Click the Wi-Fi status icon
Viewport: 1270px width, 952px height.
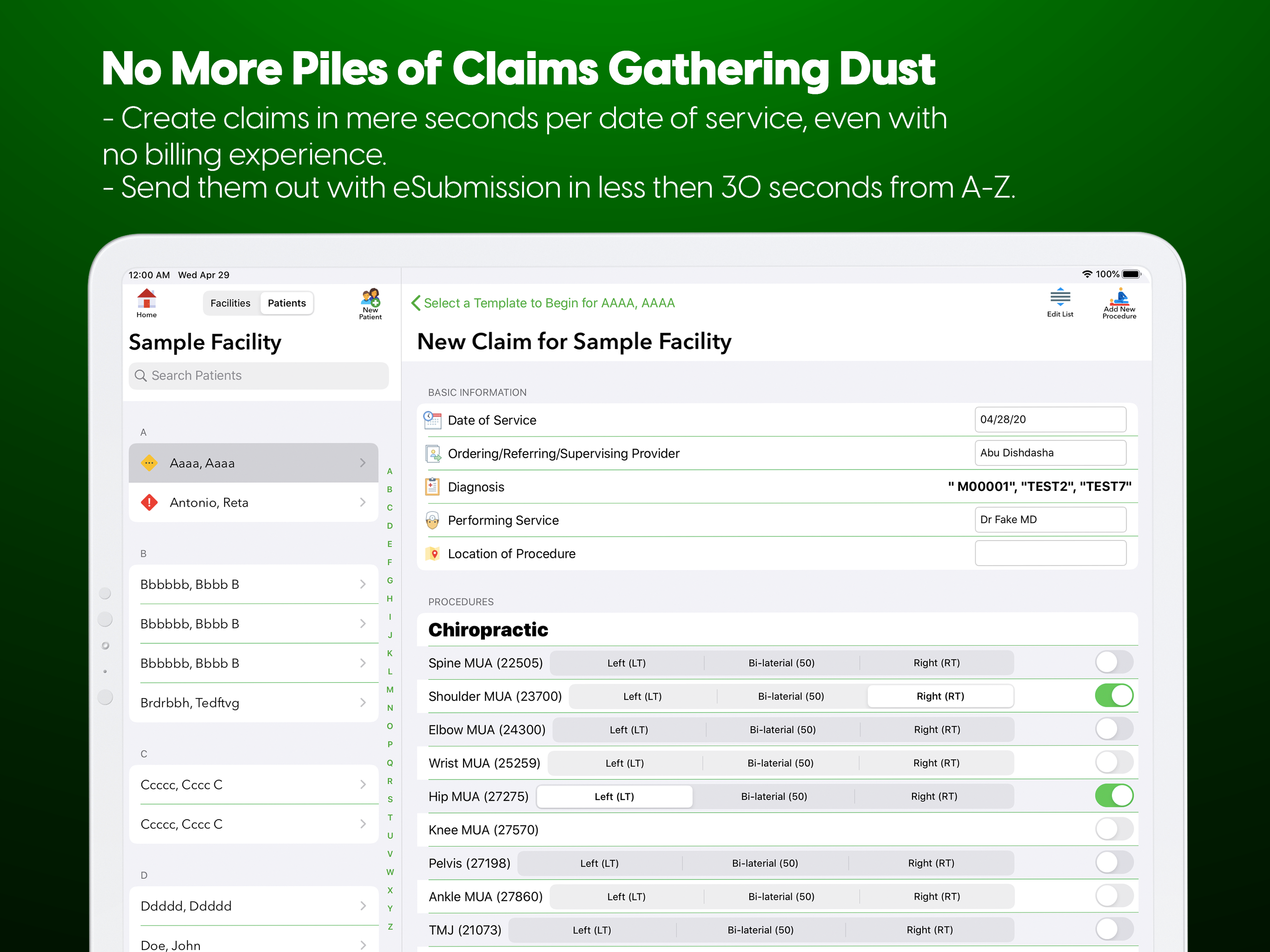point(1086,274)
